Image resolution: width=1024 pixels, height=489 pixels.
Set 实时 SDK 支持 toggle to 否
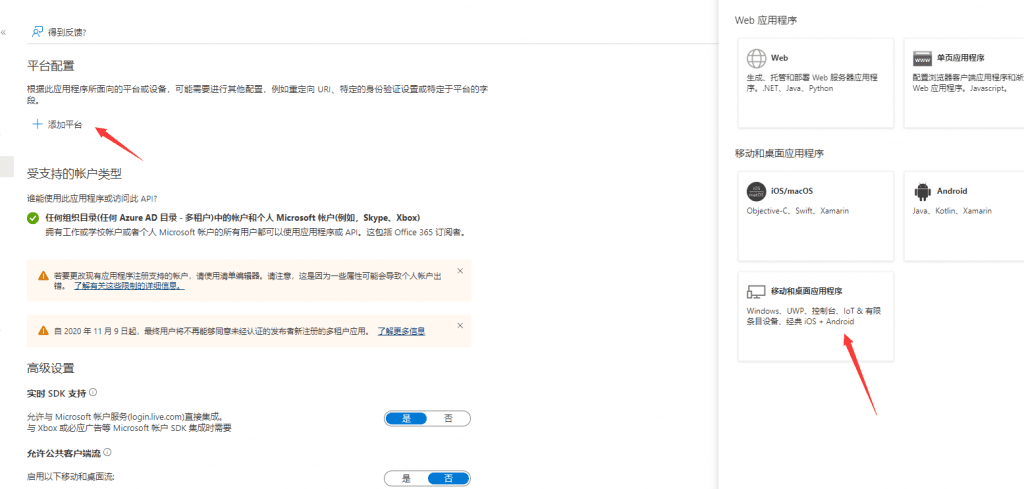coord(448,418)
